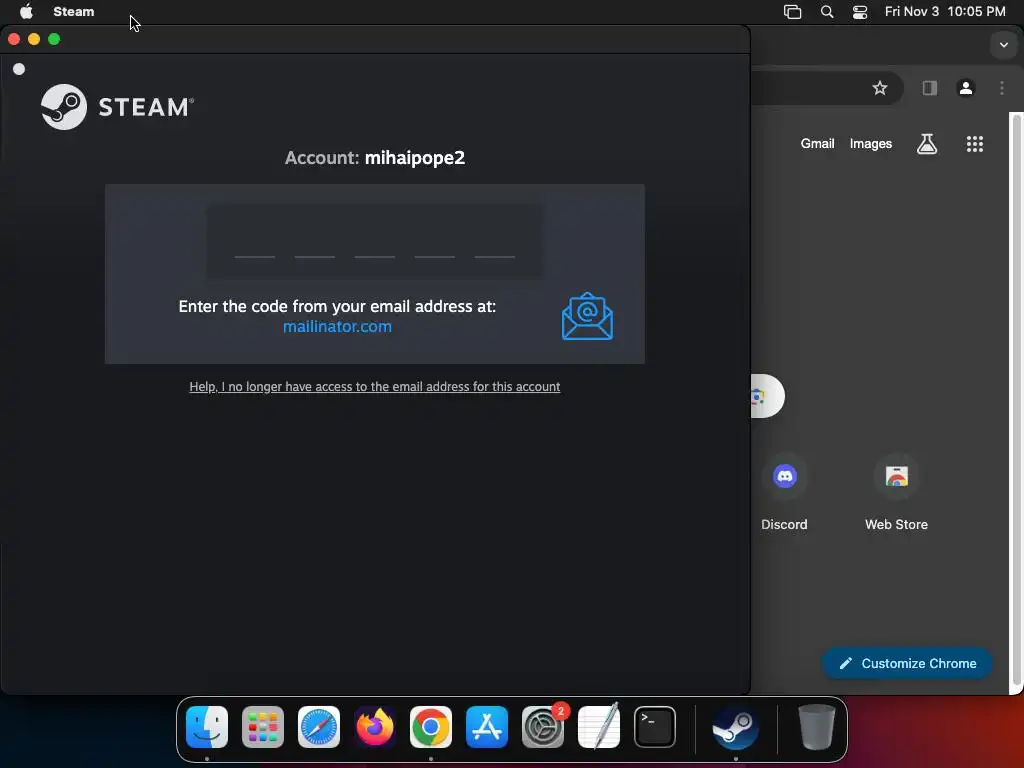Open the Google apps grid in Chrome

(x=974, y=144)
